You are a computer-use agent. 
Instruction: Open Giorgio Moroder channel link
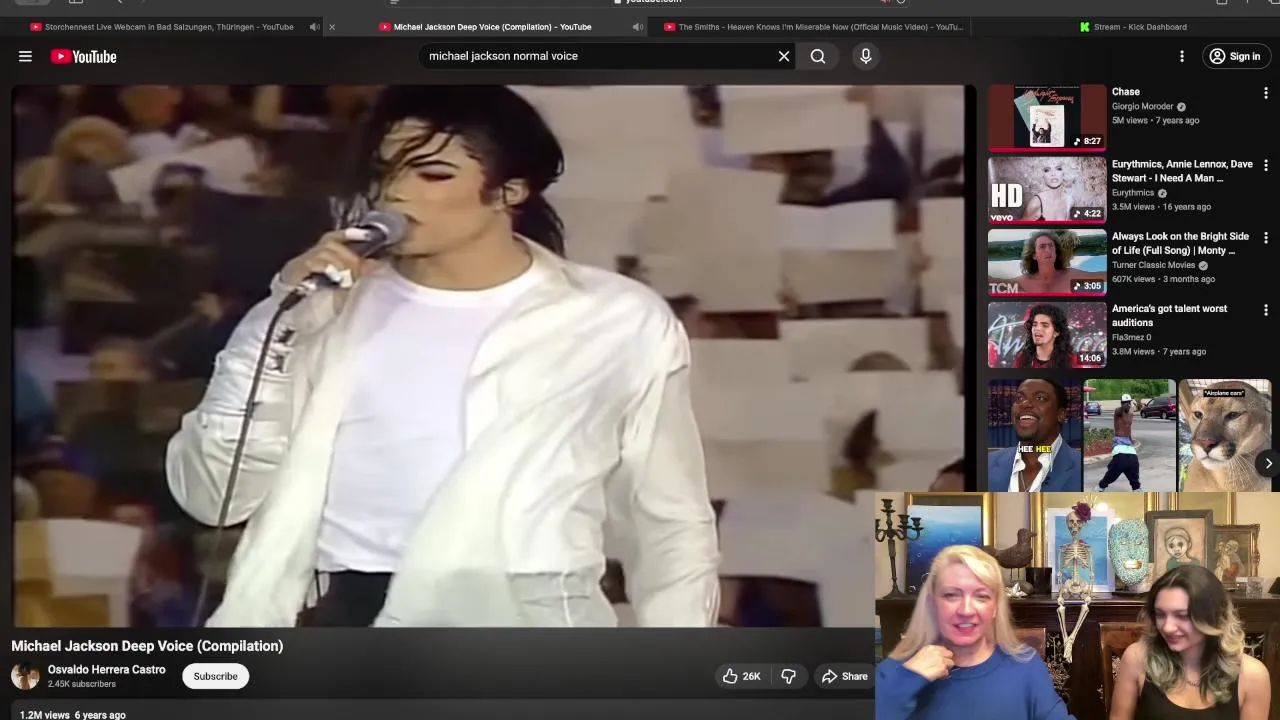[x=1143, y=106]
